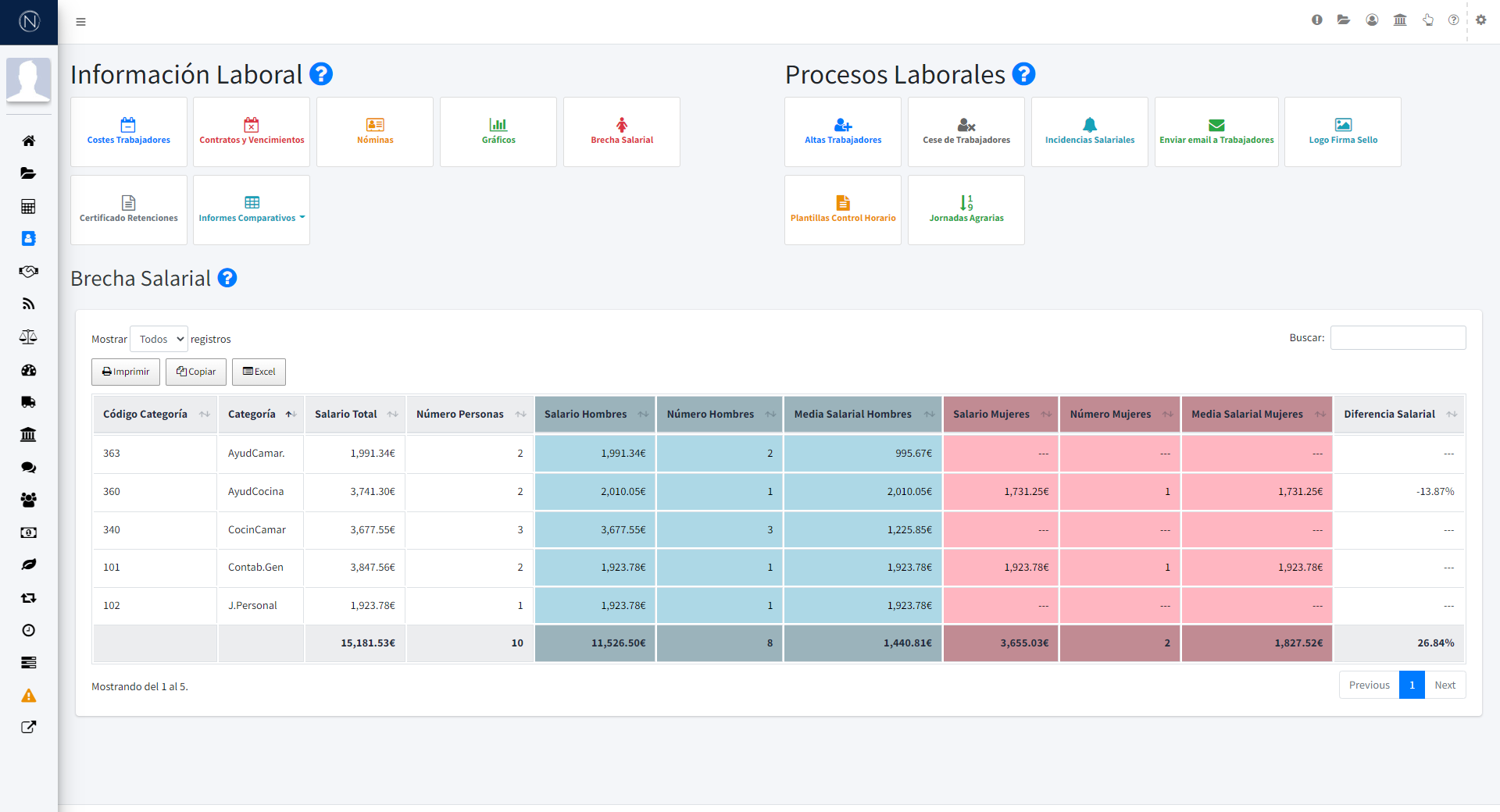Click the Nóminas card icon
The image size is (1500, 812).
coord(375,125)
